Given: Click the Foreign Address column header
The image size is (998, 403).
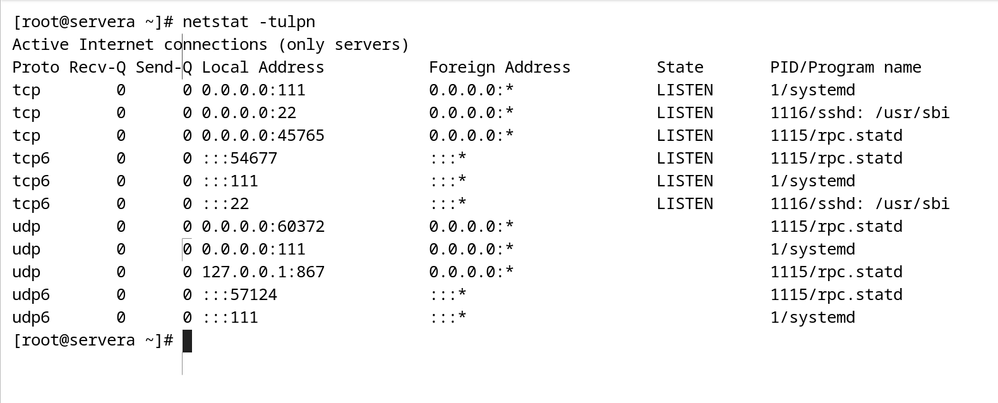Looking at the screenshot, I should (499, 67).
